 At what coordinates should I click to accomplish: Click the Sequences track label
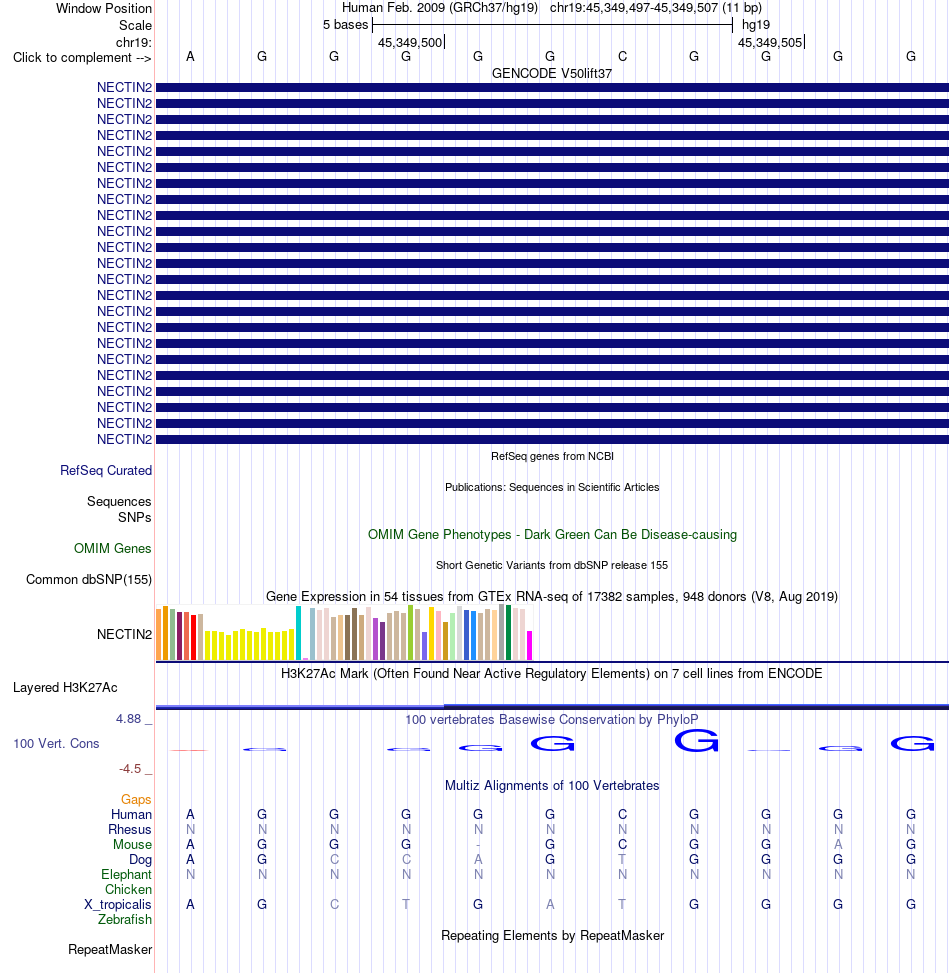point(119,501)
